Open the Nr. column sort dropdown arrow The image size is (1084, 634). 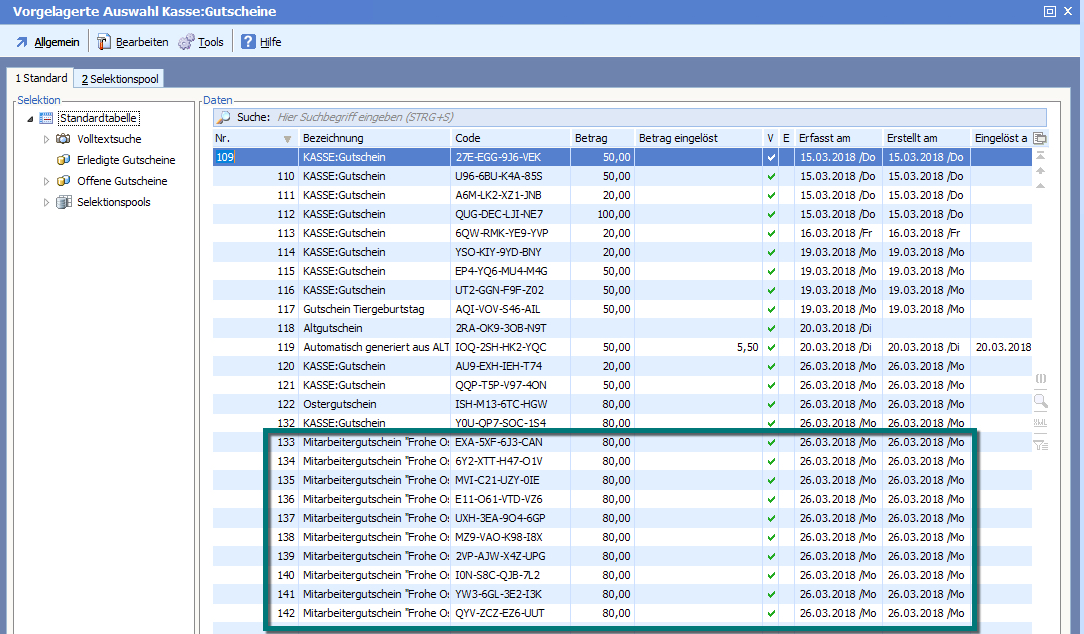tap(288, 138)
